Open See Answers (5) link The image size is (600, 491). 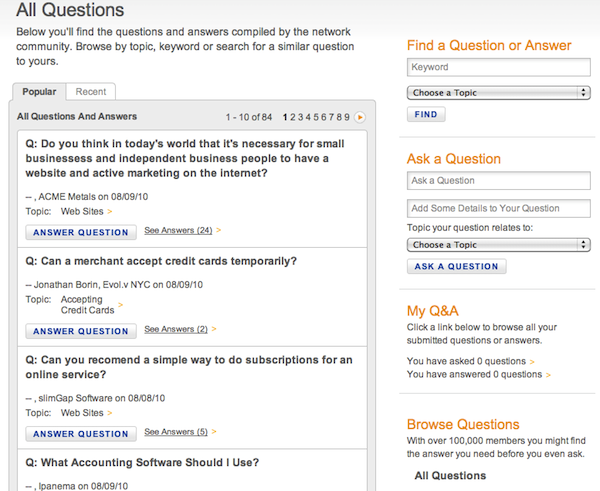pos(176,432)
